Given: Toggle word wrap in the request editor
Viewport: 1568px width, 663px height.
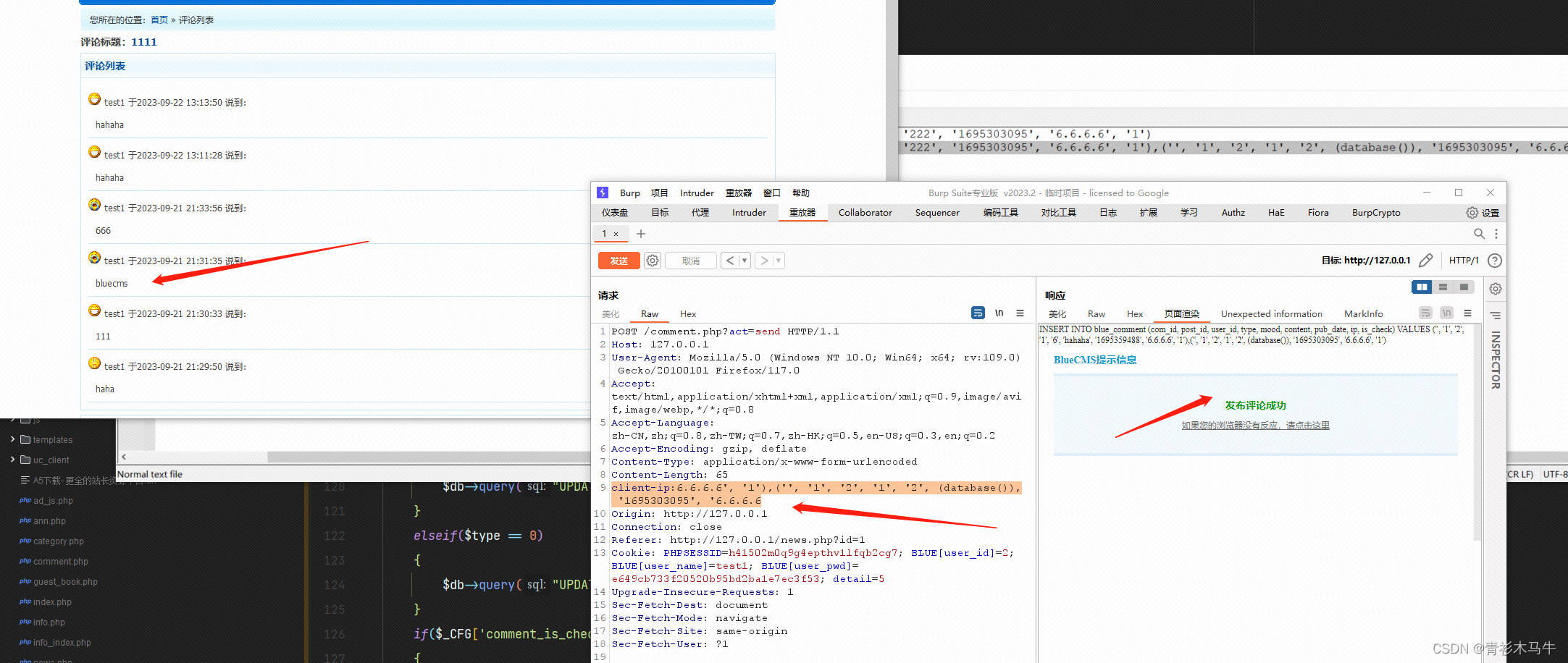Looking at the screenshot, I should pyautogui.click(x=978, y=313).
